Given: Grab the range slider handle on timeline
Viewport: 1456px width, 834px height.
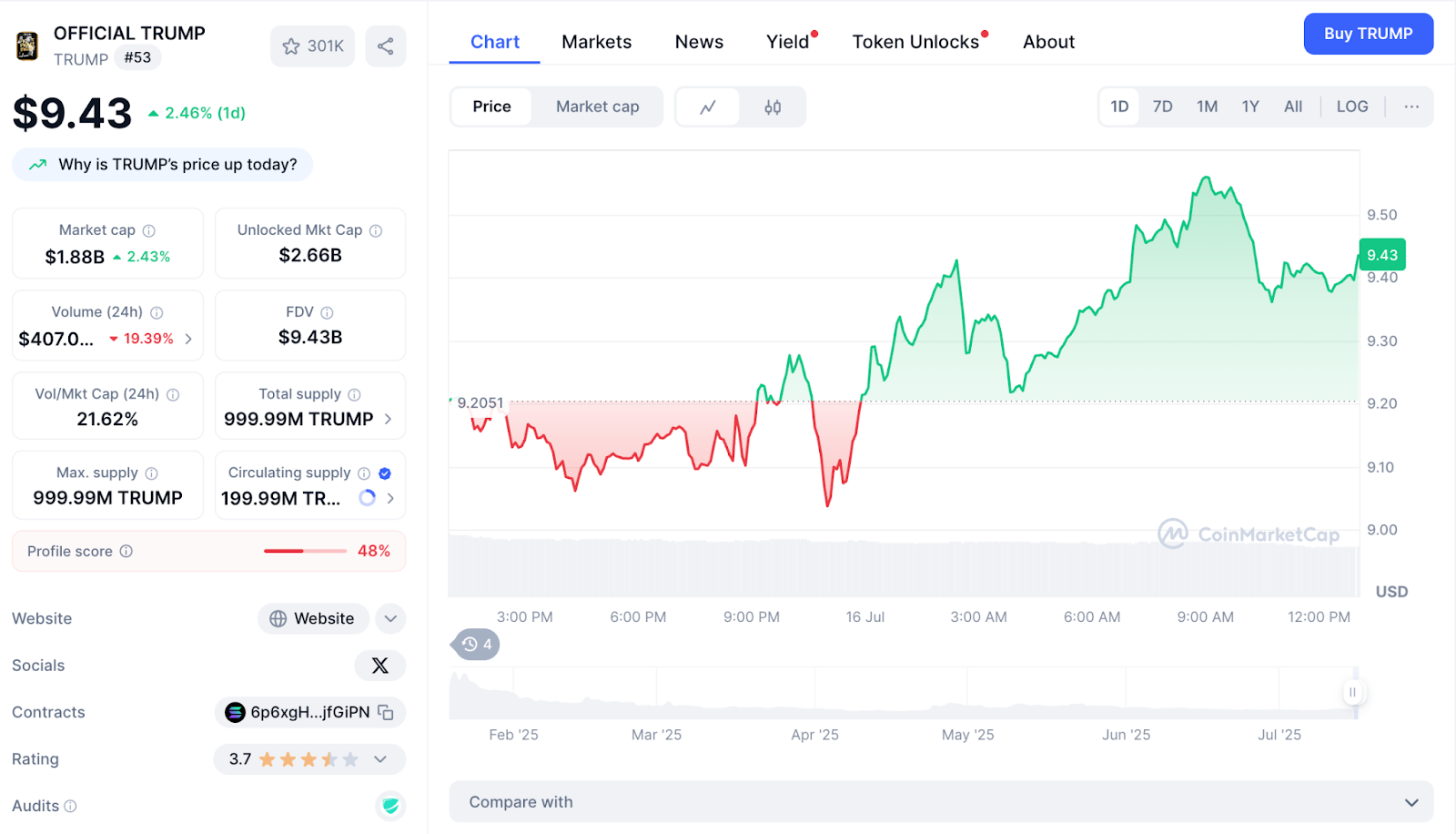Looking at the screenshot, I should click(1352, 692).
